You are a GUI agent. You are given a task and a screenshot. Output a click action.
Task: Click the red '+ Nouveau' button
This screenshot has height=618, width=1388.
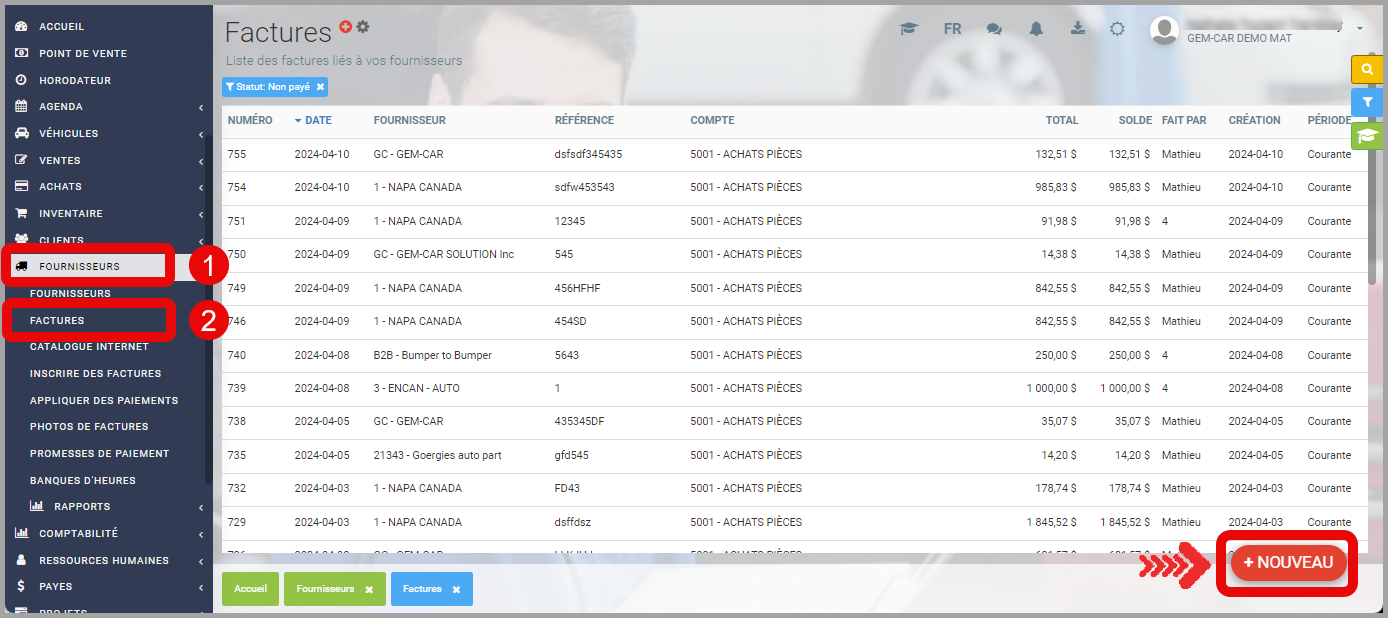click(1288, 563)
